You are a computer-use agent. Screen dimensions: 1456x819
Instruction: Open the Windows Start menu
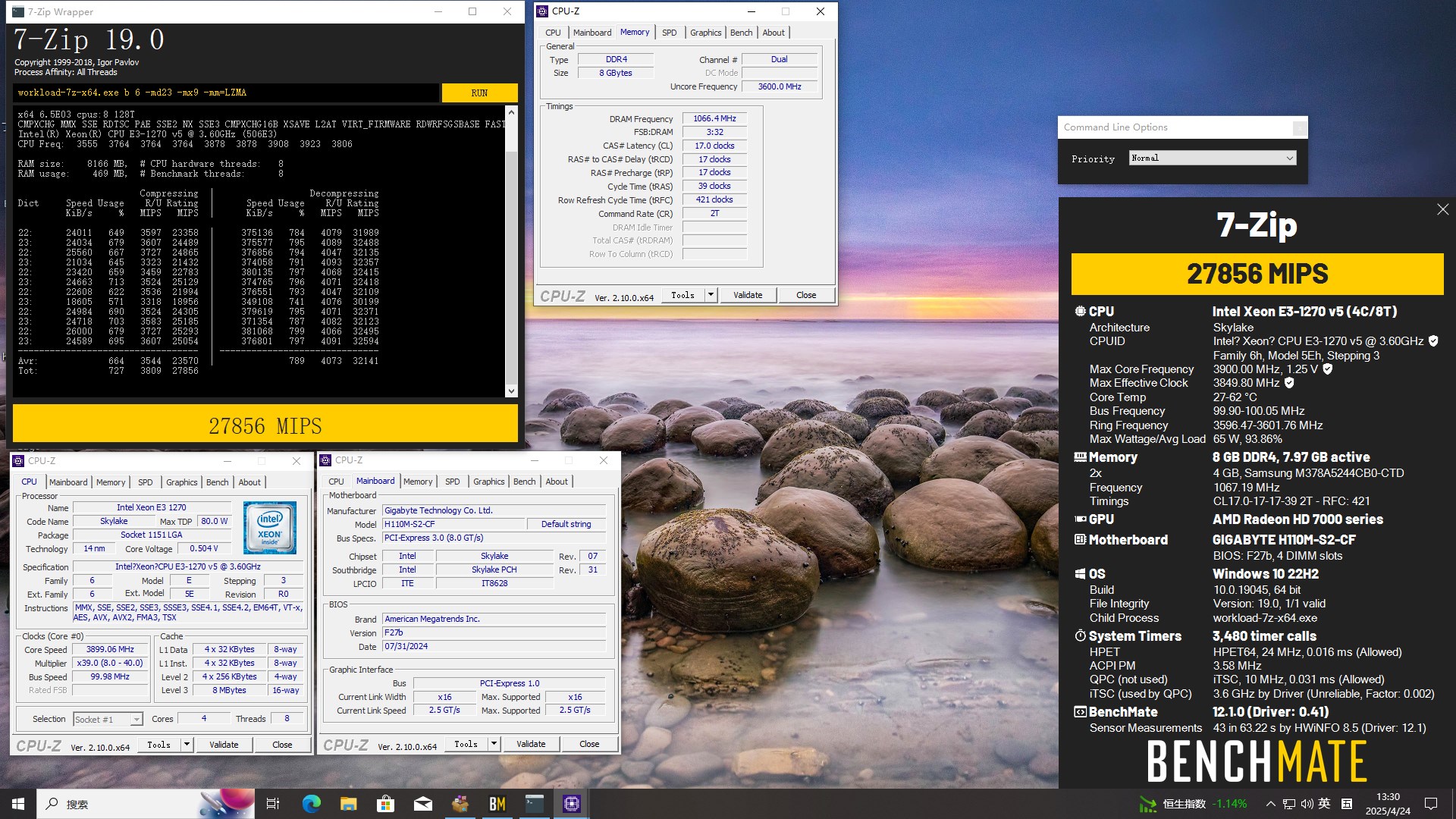(x=18, y=804)
